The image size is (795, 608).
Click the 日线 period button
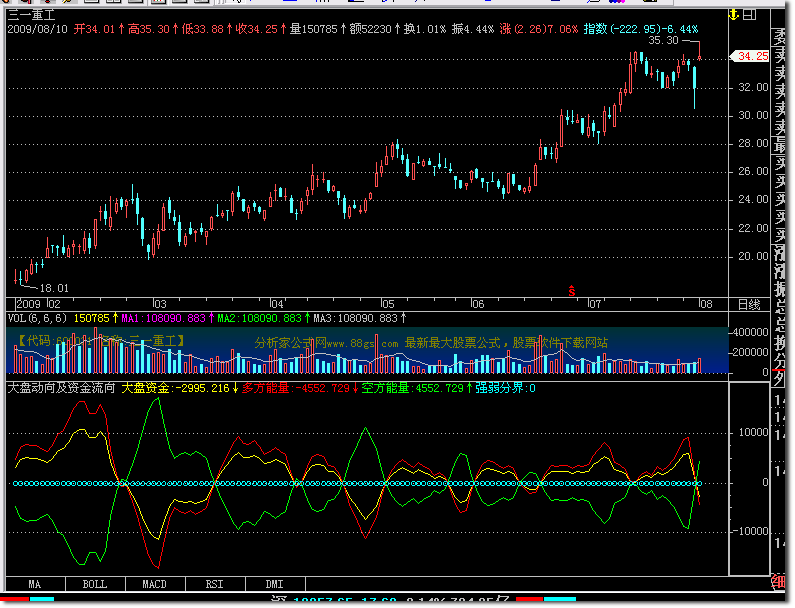749,304
